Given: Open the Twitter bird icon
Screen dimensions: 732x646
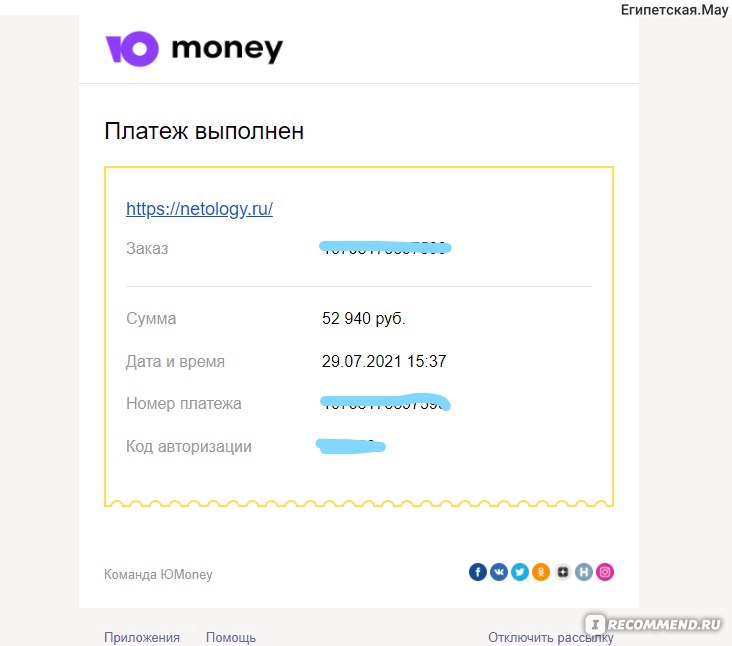Looking at the screenshot, I should point(520,572).
